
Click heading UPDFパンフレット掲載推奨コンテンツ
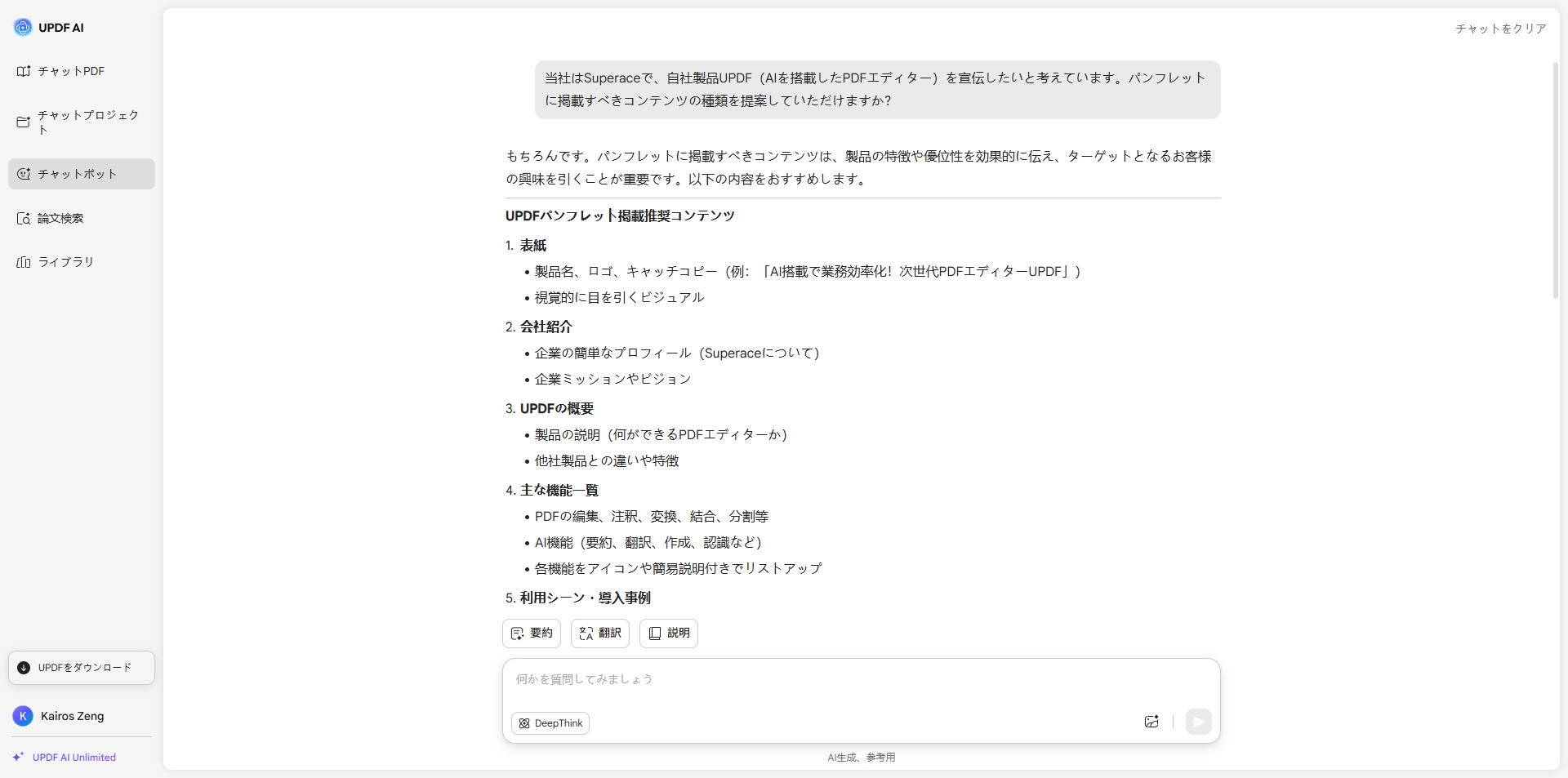click(x=620, y=216)
